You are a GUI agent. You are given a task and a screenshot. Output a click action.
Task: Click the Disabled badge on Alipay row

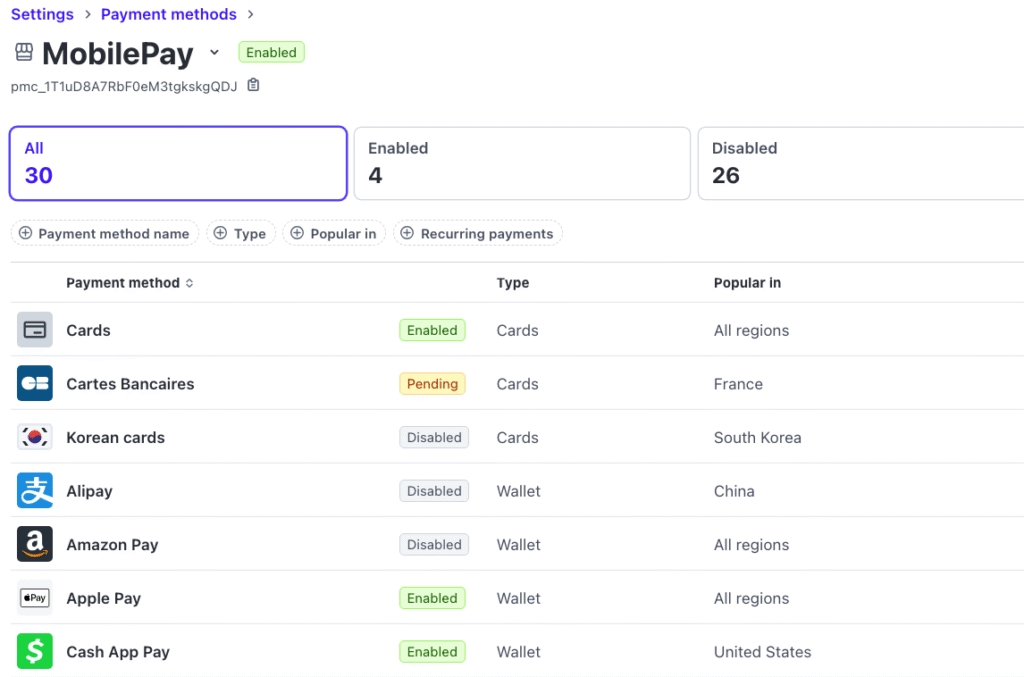434,491
